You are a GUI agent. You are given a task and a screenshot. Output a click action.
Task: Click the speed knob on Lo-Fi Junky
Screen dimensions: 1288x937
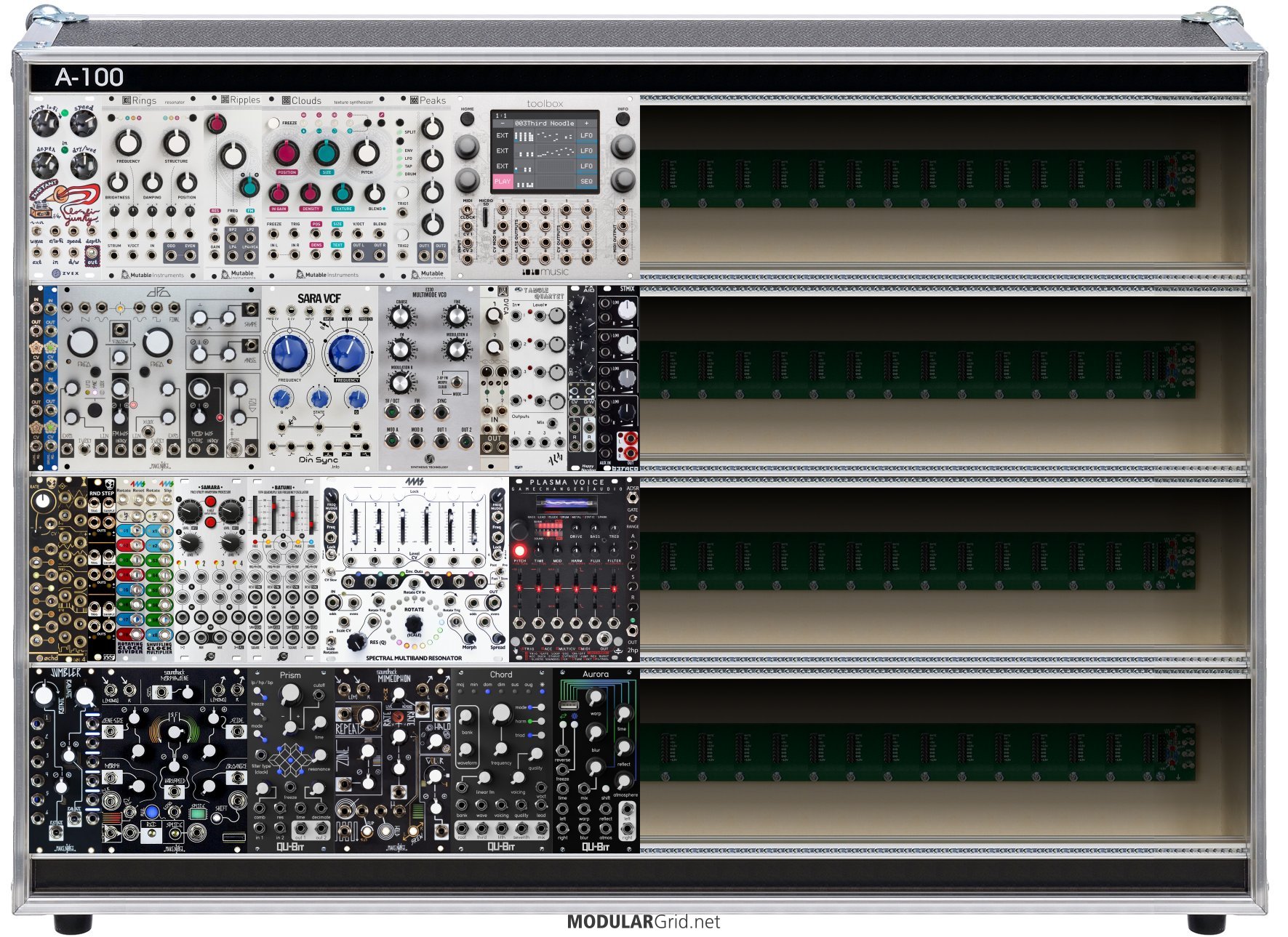[x=83, y=122]
